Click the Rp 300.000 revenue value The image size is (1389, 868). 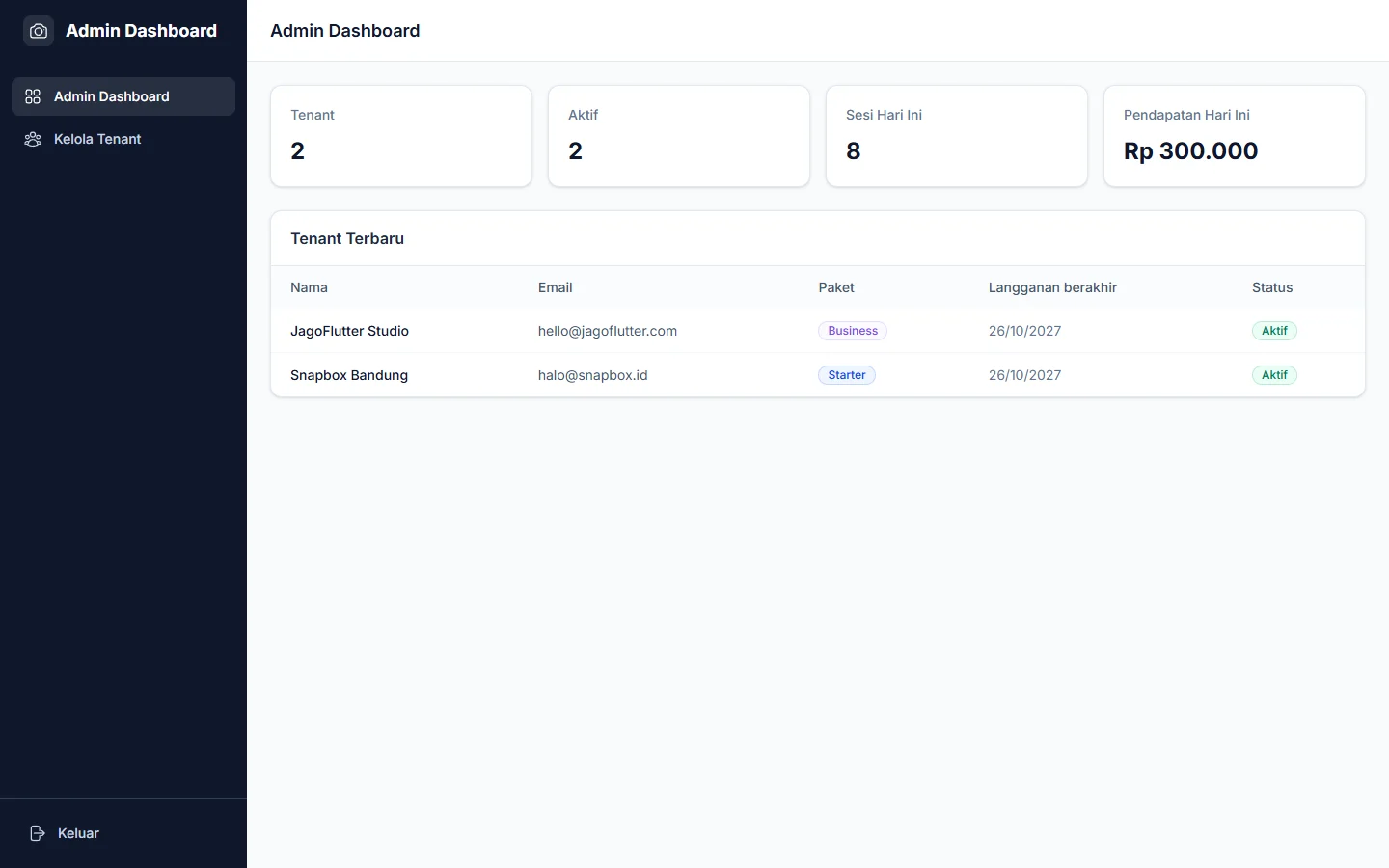coord(1190,150)
